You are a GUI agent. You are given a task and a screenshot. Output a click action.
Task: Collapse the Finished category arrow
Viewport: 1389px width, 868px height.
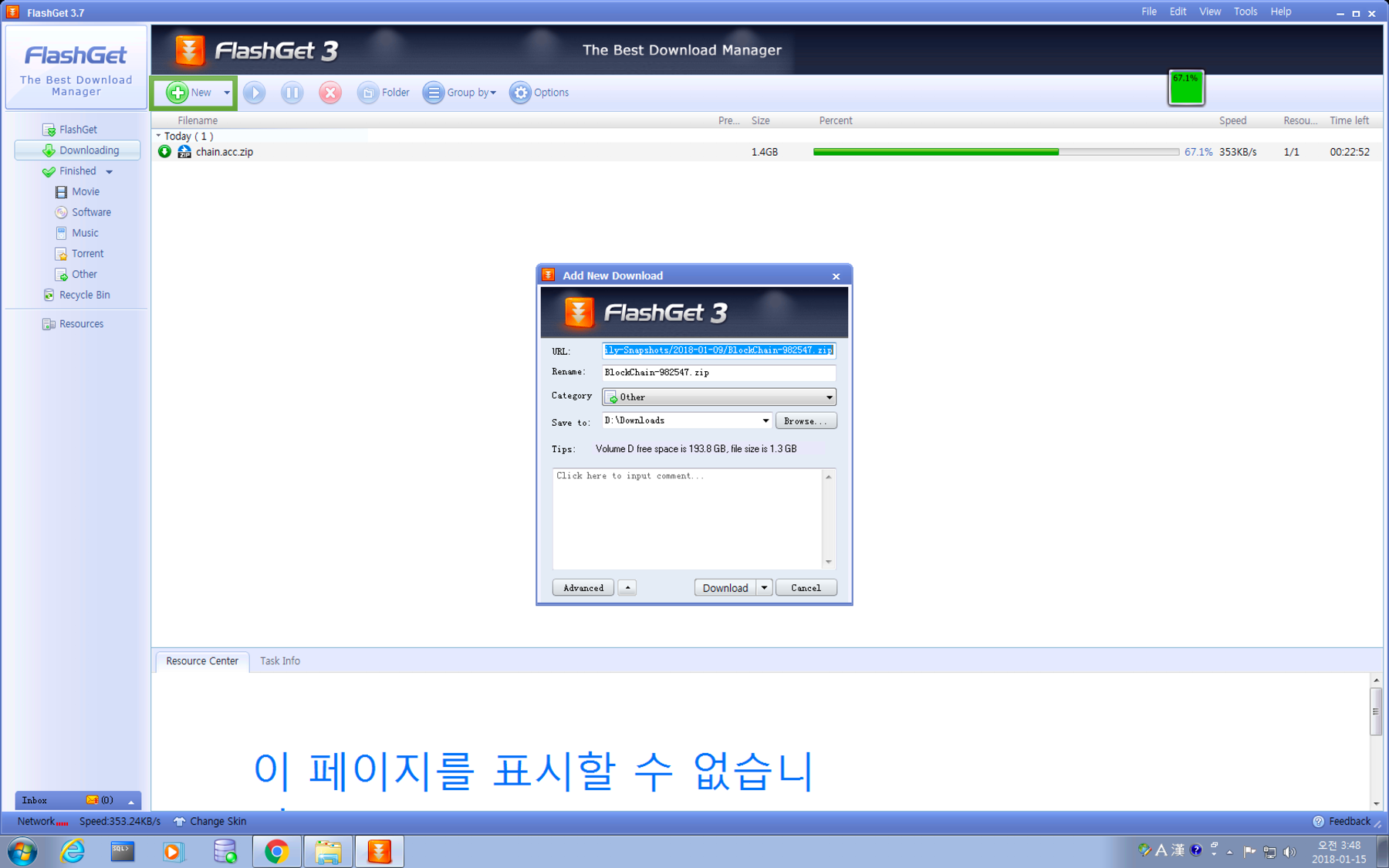[x=110, y=172]
